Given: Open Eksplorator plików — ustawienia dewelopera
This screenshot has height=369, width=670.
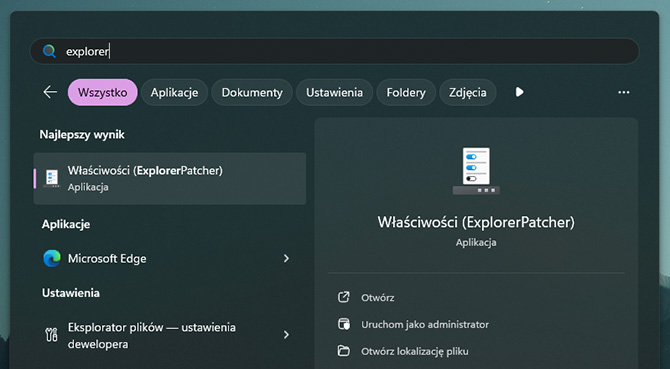Looking at the screenshot, I should [x=170, y=335].
